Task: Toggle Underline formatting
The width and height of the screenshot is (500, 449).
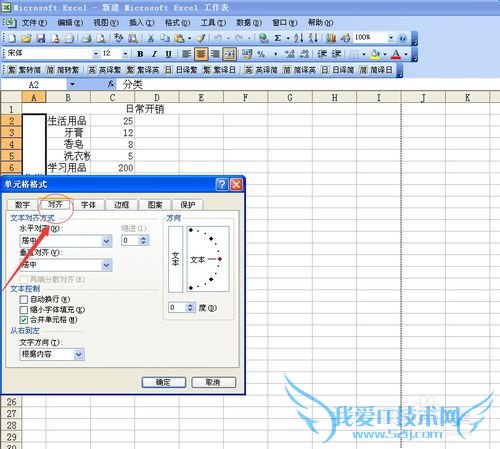Action: (x=169, y=54)
